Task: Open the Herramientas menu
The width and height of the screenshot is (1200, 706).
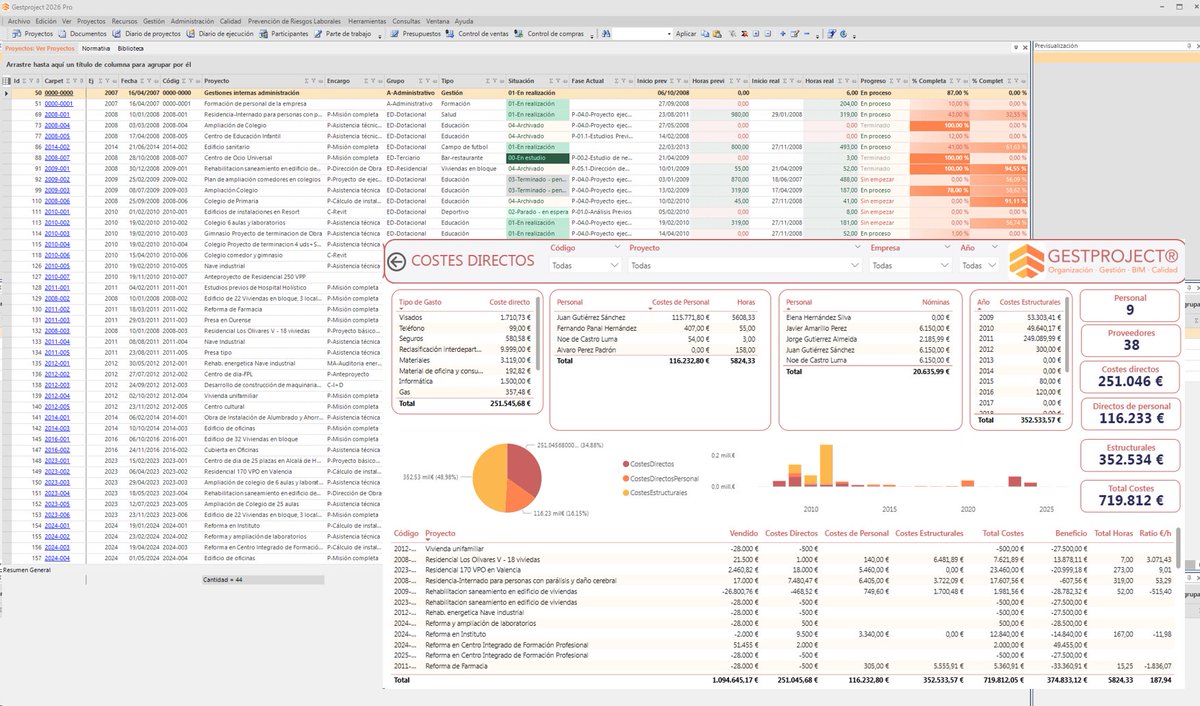Action: pos(367,20)
